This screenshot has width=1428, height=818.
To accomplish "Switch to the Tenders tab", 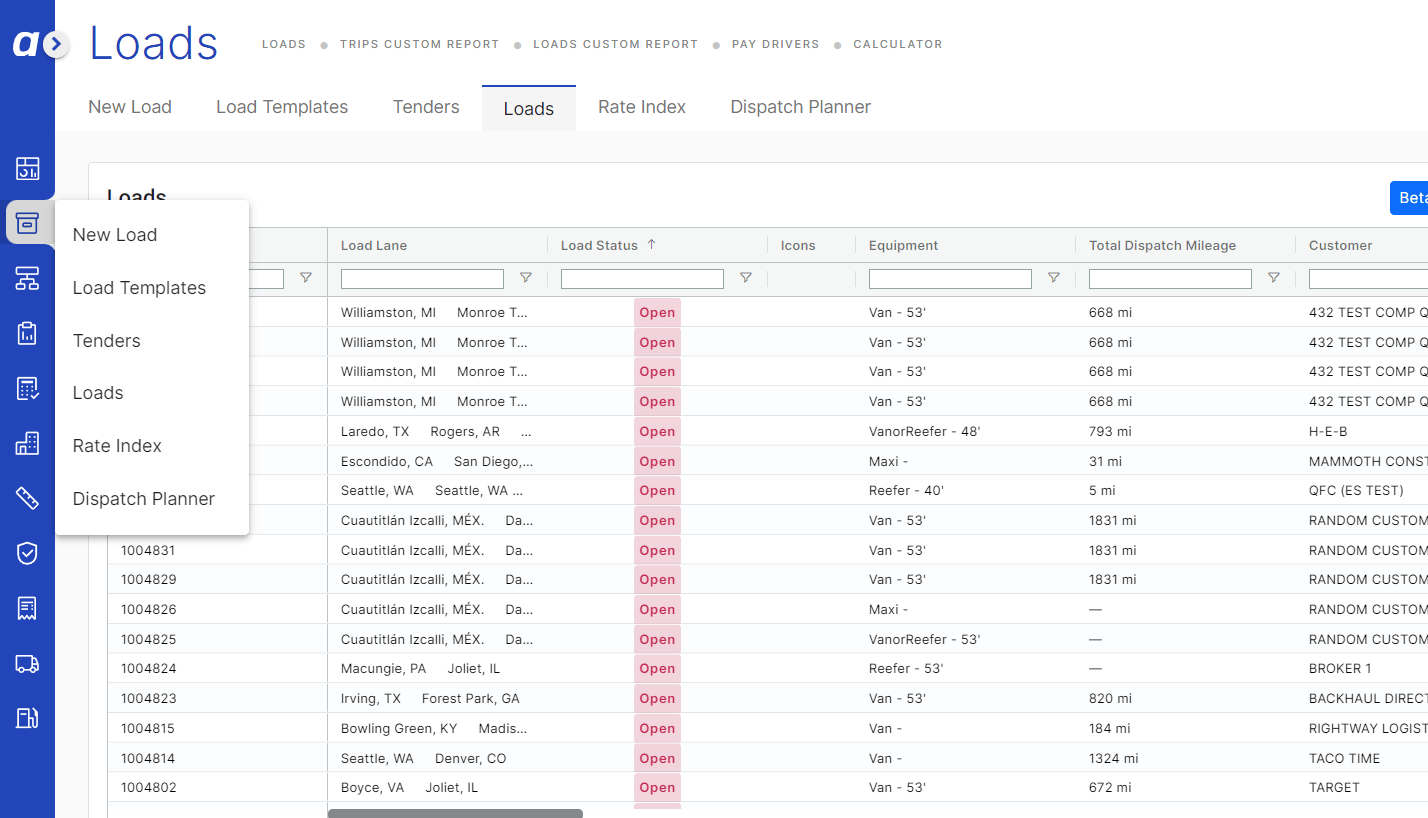I will [426, 107].
